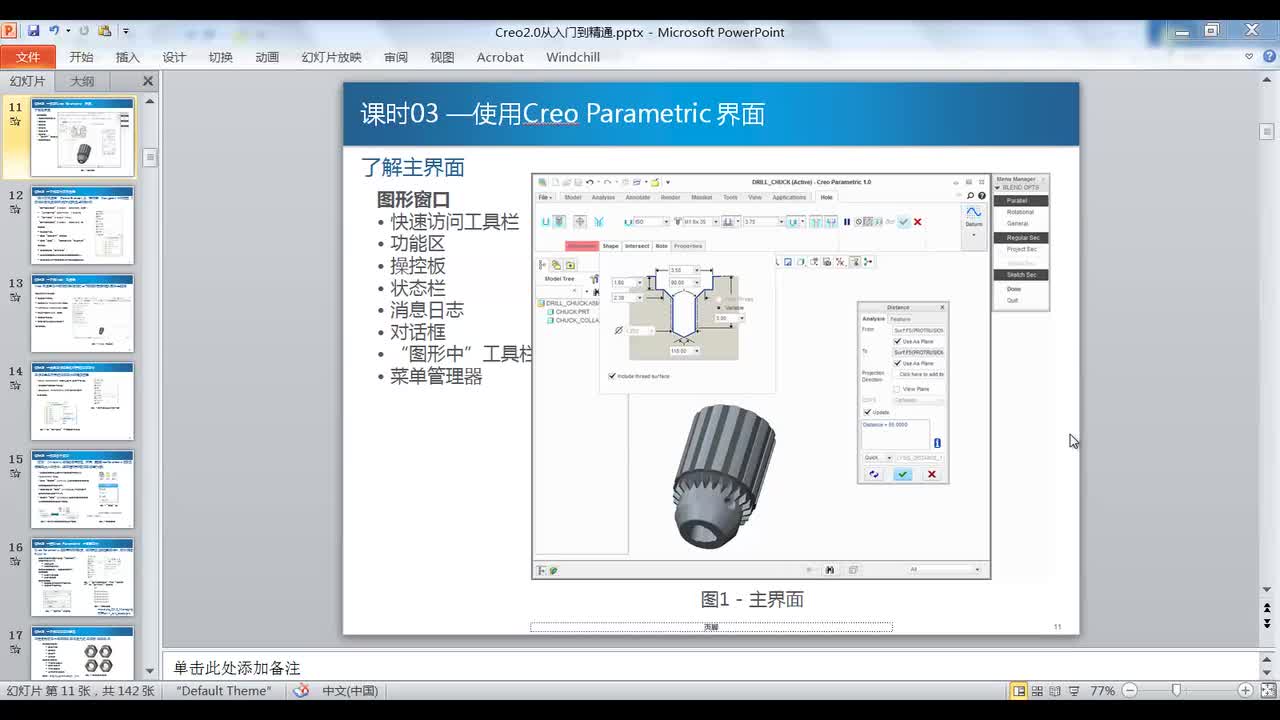
Task: Click the thumbnail pane scroll-down arrow
Action: (150, 671)
